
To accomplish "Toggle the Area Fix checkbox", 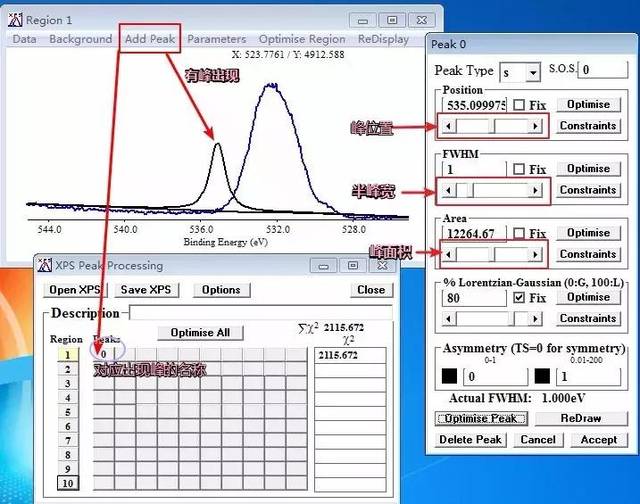I will point(519,233).
